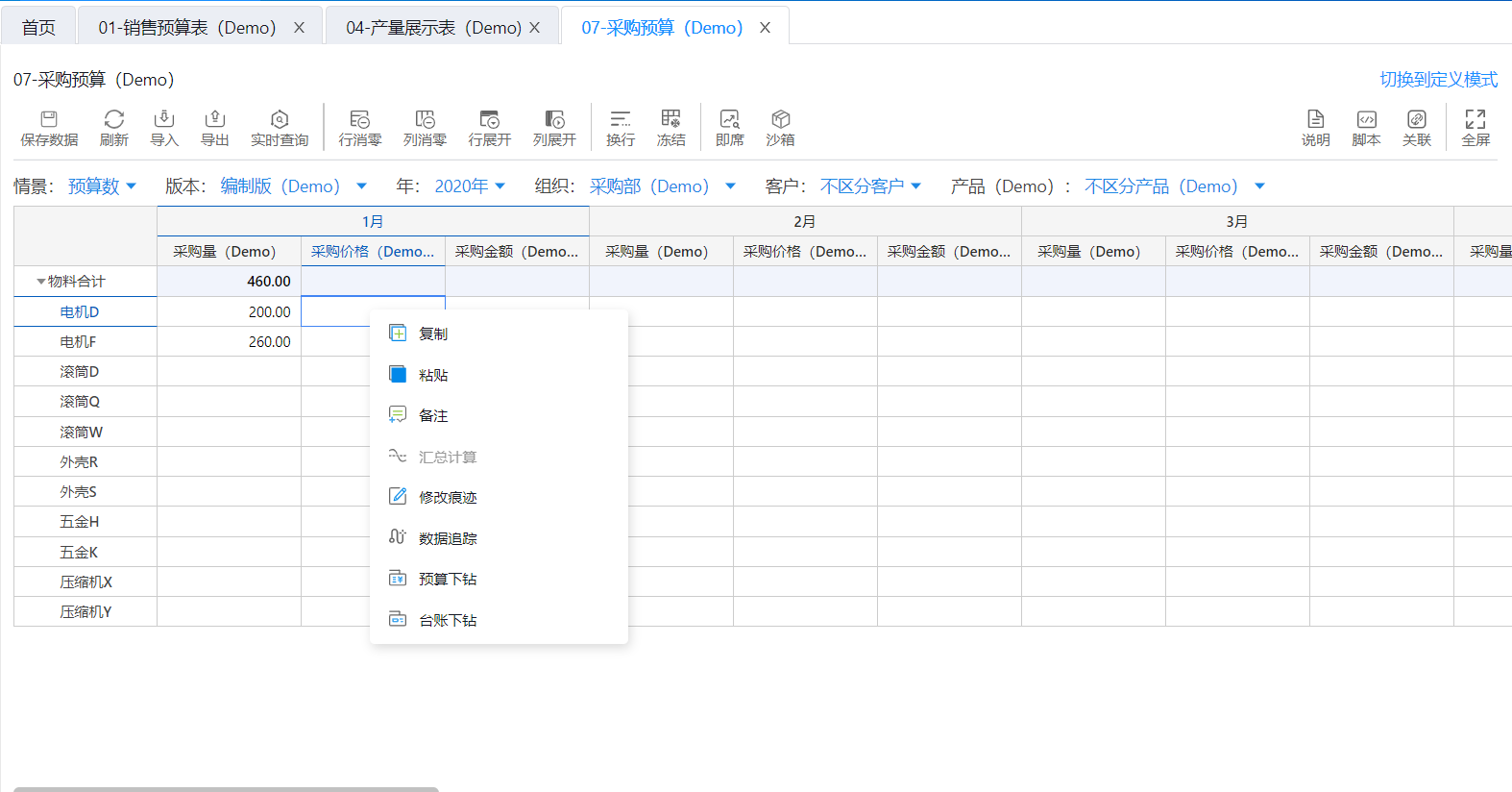Open the 情景 预算数 dropdown
Image resolution: width=1512 pixels, height=792 pixels.
click(x=102, y=186)
